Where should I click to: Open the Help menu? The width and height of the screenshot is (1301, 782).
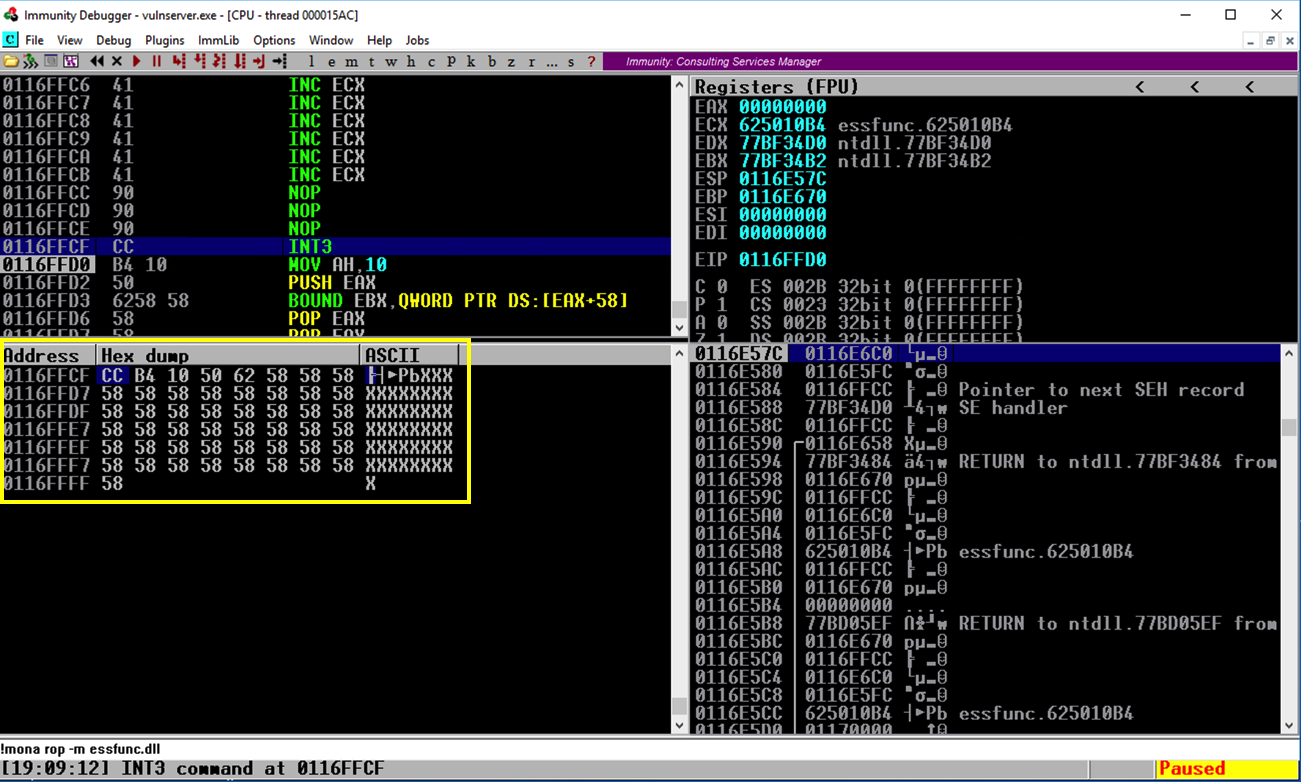pos(380,40)
